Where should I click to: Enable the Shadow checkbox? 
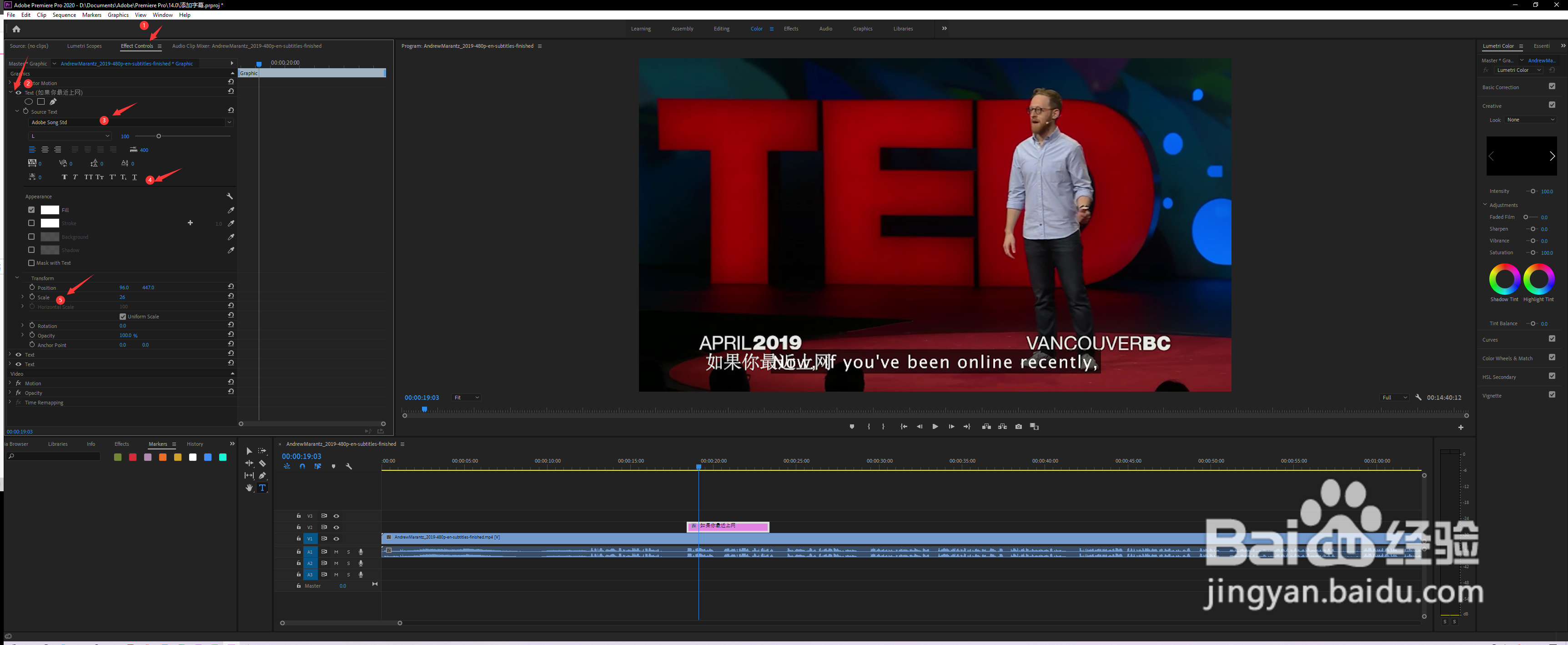32,250
